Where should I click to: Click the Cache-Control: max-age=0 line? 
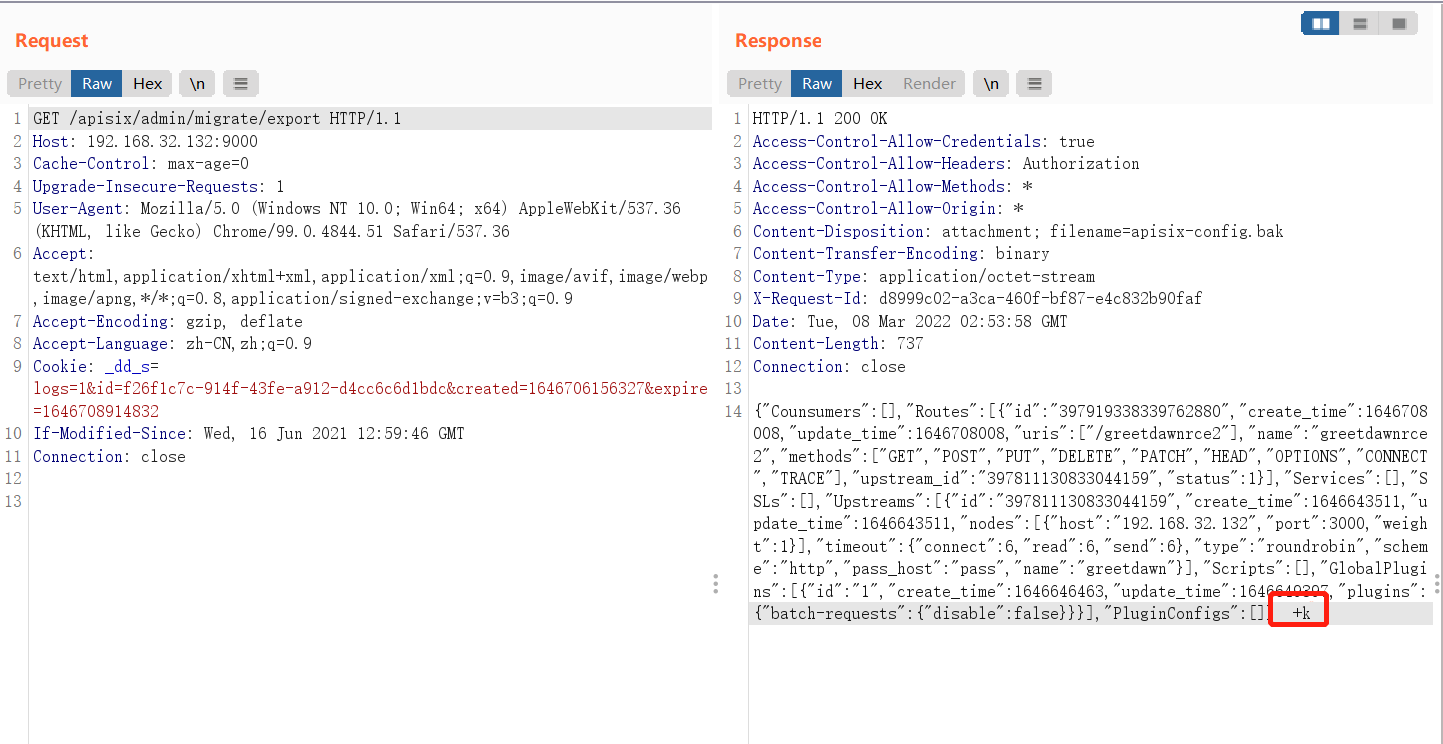[x=141, y=164]
